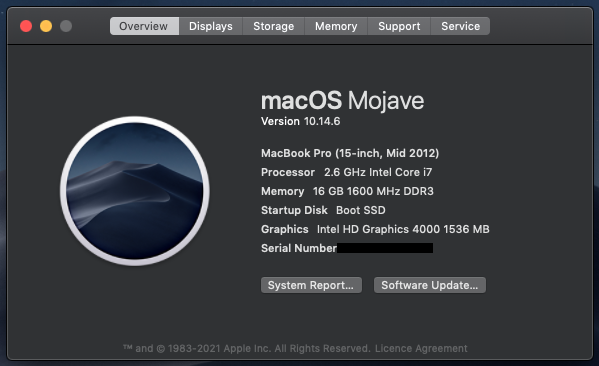
Task: Open the Displays tab
Action: tap(210, 26)
